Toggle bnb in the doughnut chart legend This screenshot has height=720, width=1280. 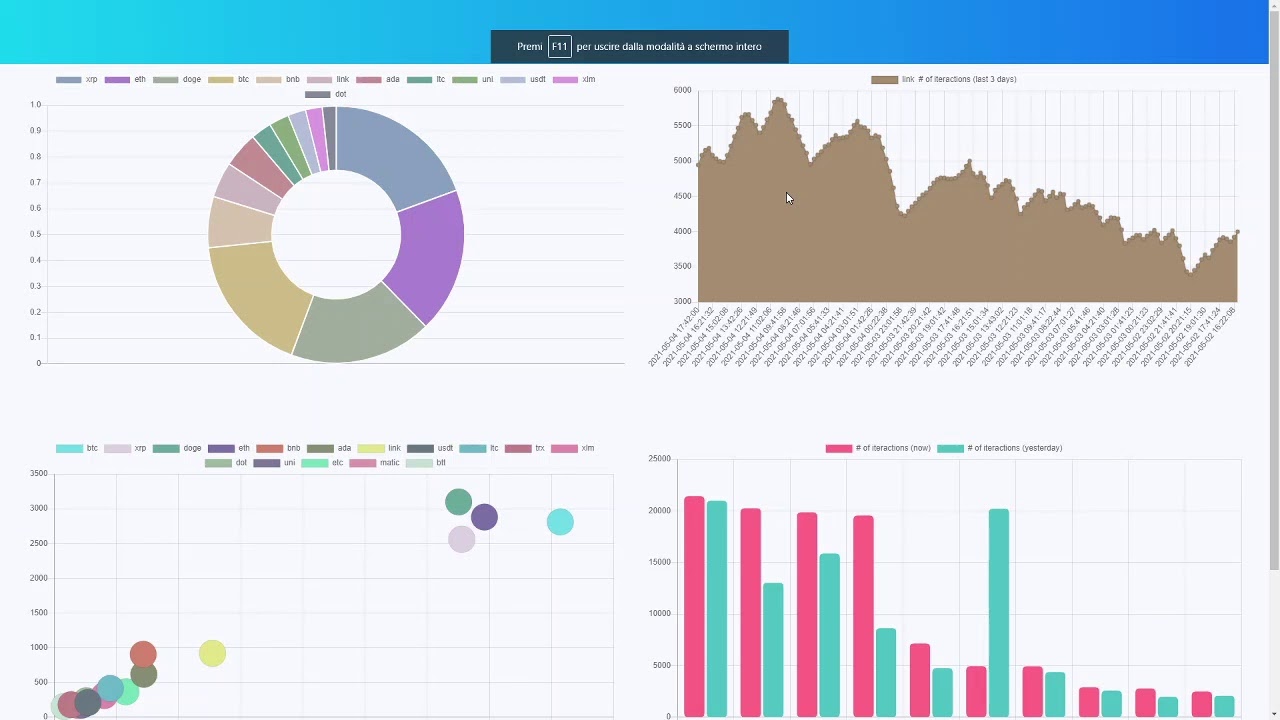(x=278, y=79)
